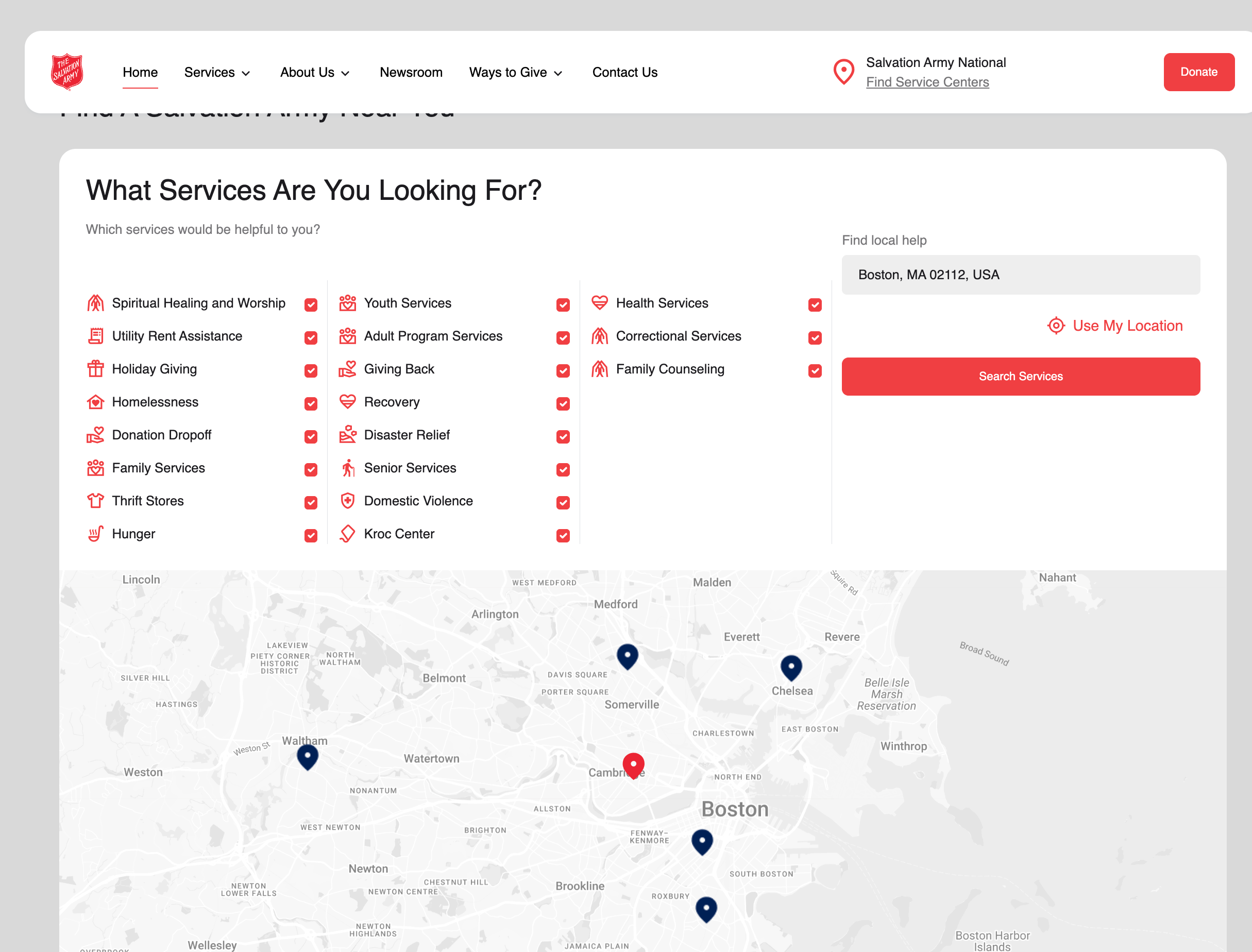This screenshot has width=1252, height=952.
Task: Go to the Newsroom page
Action: point(411,73)
